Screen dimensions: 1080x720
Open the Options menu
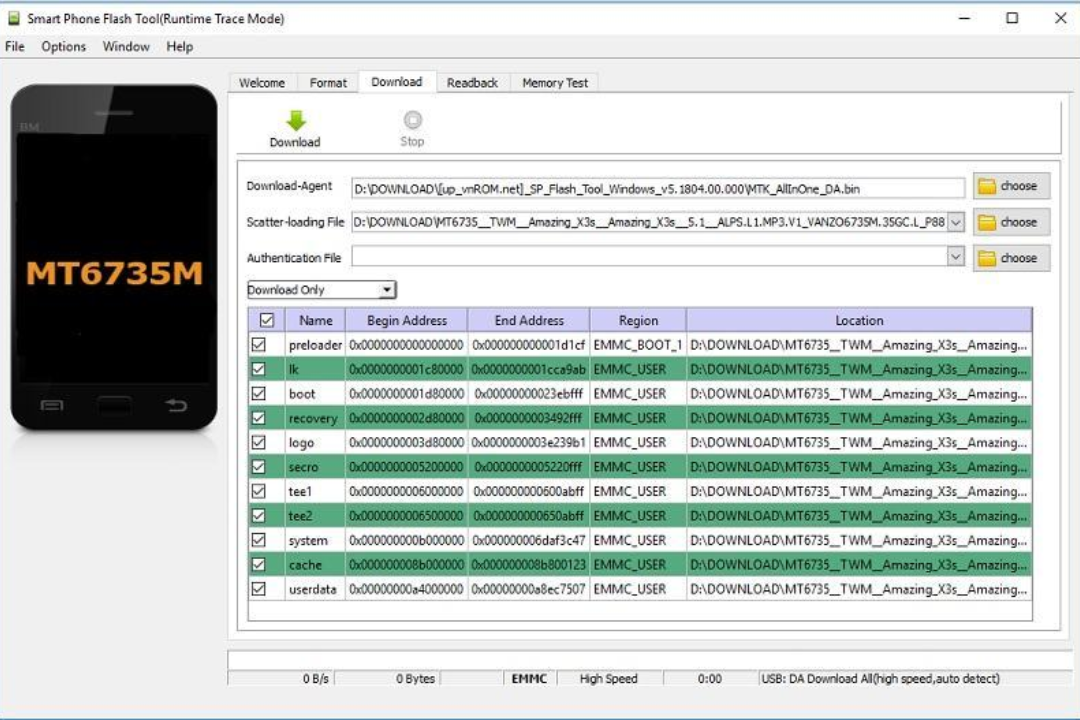tap(63, 47)
